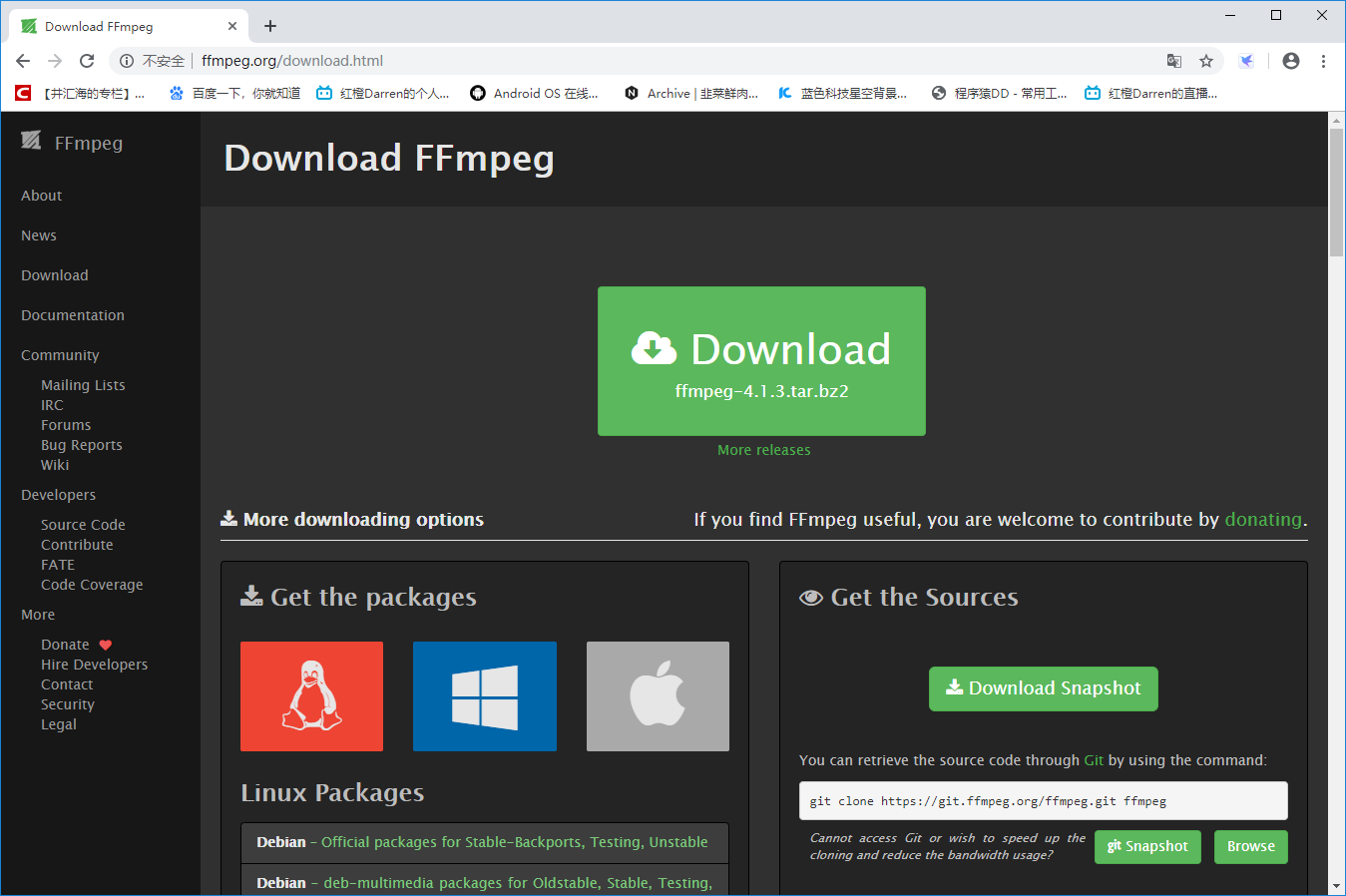Click the Download Snapshot button
Image resolution: width=1346 pixels, height=896 pixels.
(1043, 688)
